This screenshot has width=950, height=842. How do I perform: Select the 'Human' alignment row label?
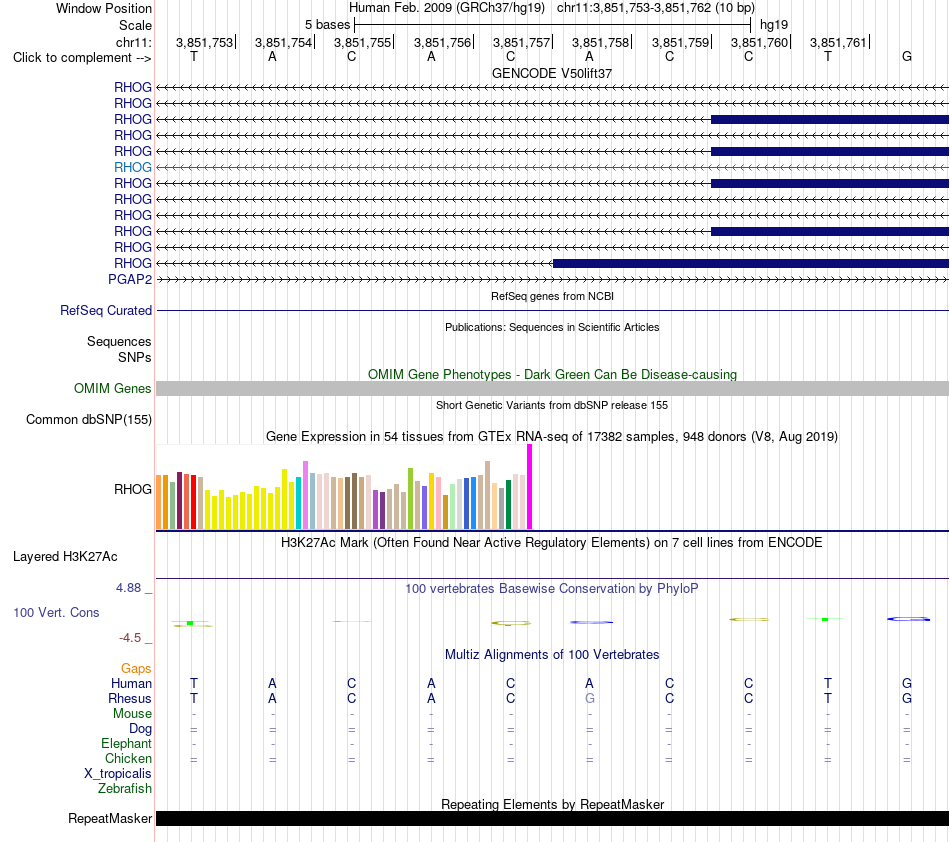(131, 683)
